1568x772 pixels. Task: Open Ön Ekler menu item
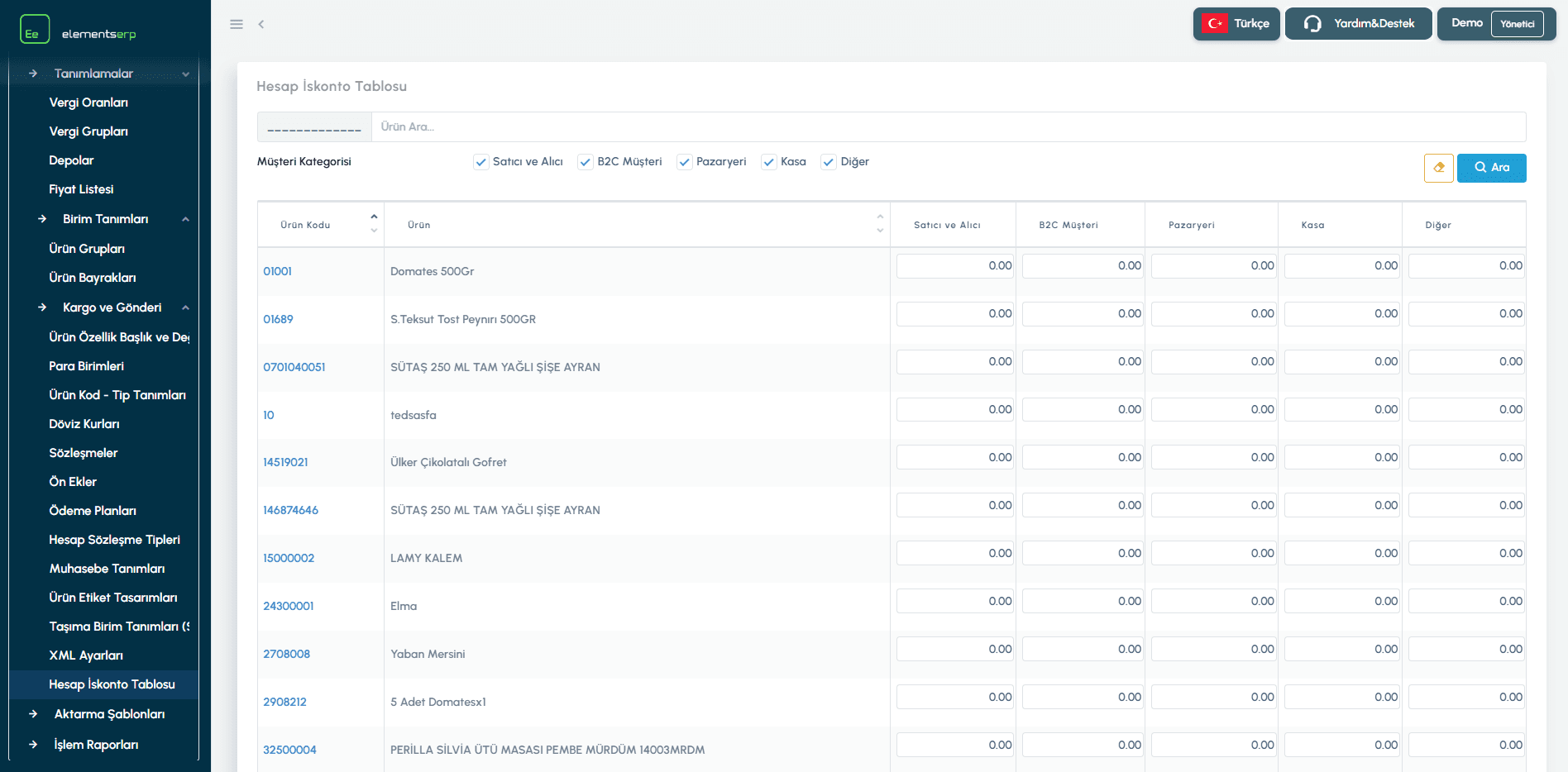[x=73, y=482]
